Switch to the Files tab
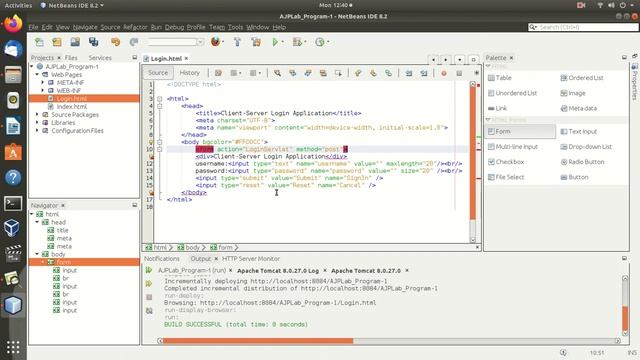 71,58
